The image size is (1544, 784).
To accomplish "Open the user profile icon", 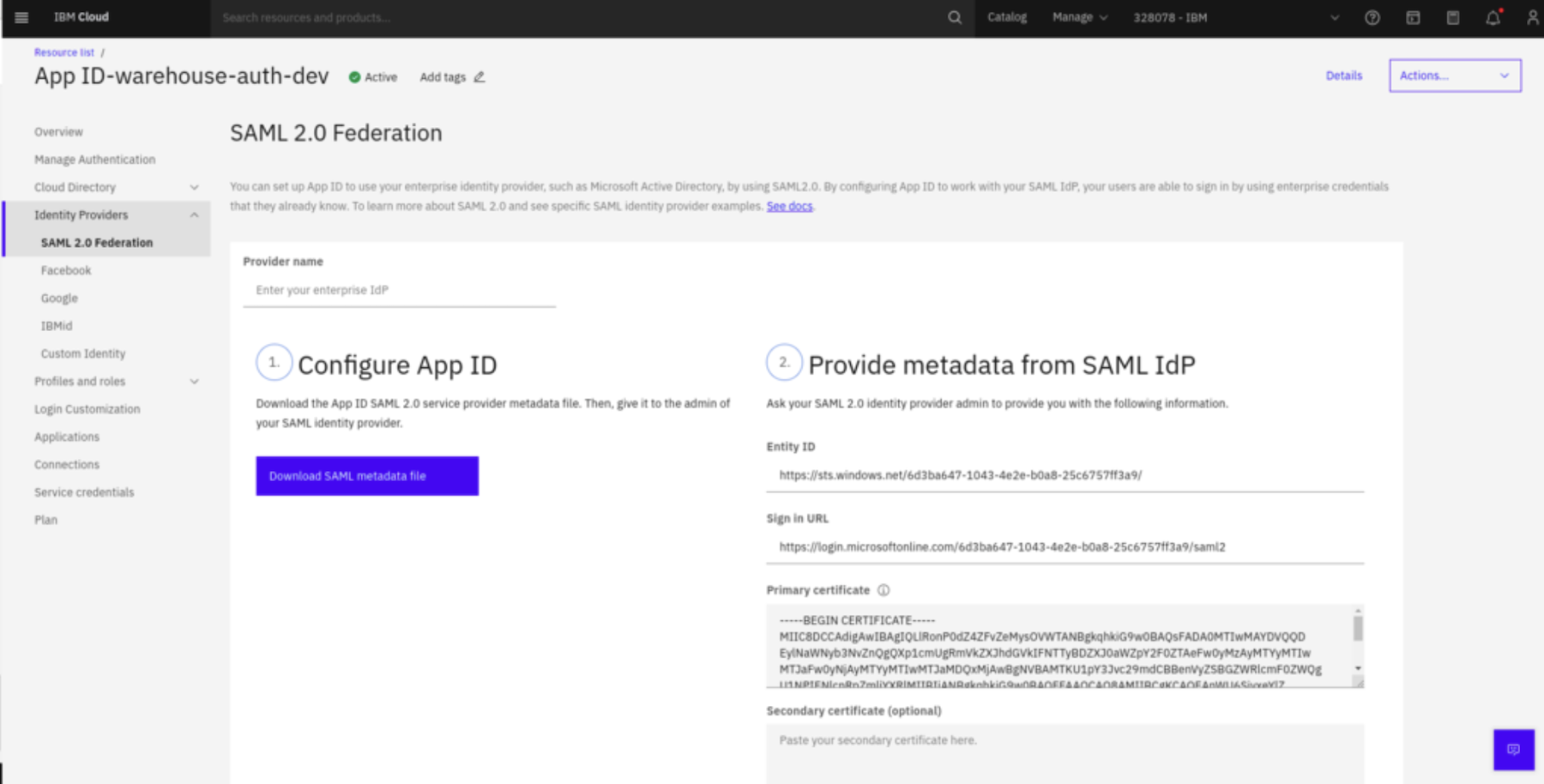I will (x=1533, y=17).
